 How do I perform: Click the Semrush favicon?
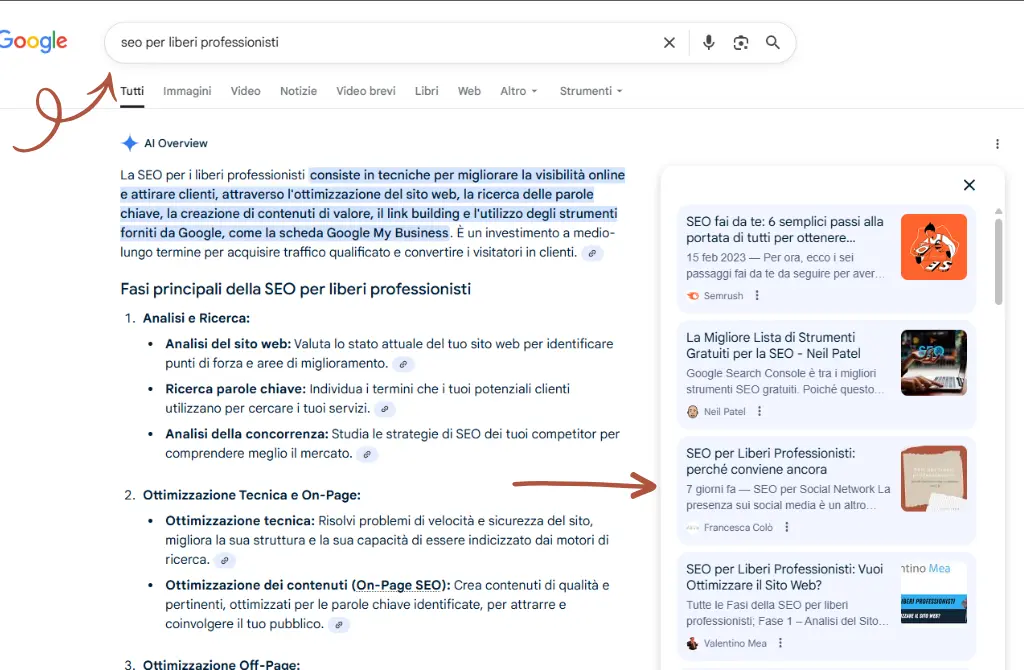(692, 296)
